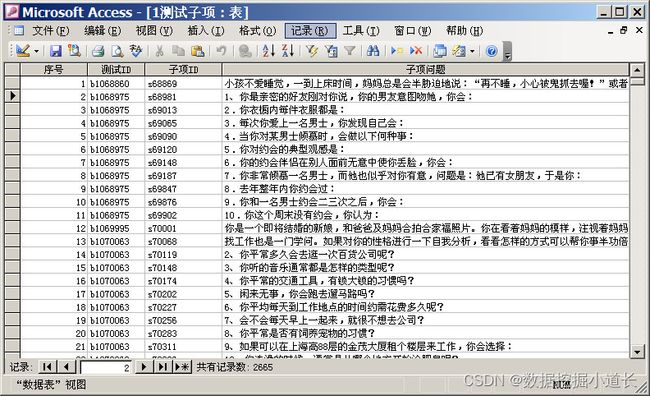This screenshot has height=396, width=650.
Task: Open Print Preview icon
Action: click(x=117, y=51)
